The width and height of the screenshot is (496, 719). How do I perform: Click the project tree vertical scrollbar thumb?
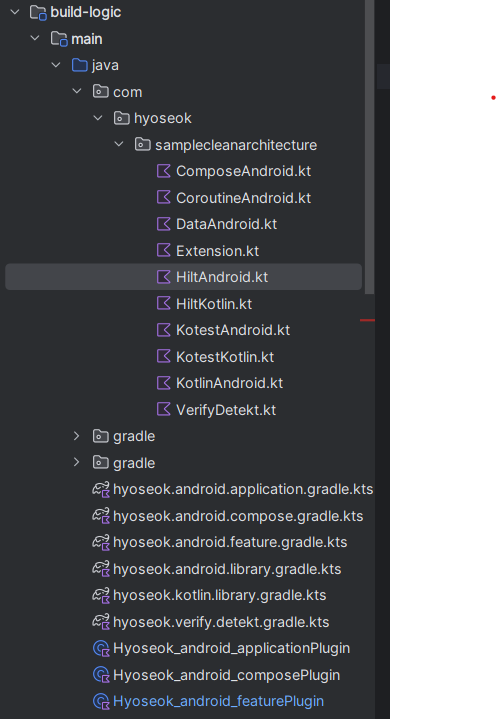(x=369, y=147)
